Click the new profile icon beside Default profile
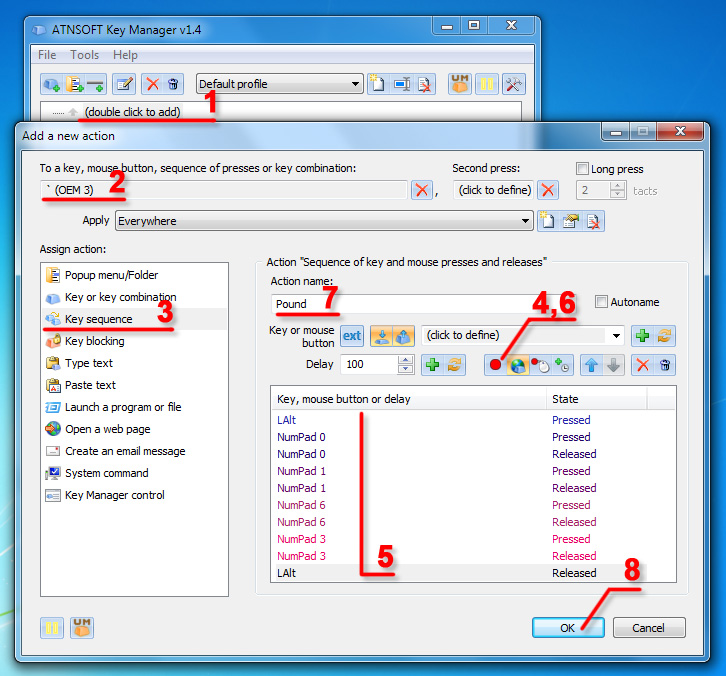This screenshot has height=676, width=726. pyautogui.click(x=378, y=84)
